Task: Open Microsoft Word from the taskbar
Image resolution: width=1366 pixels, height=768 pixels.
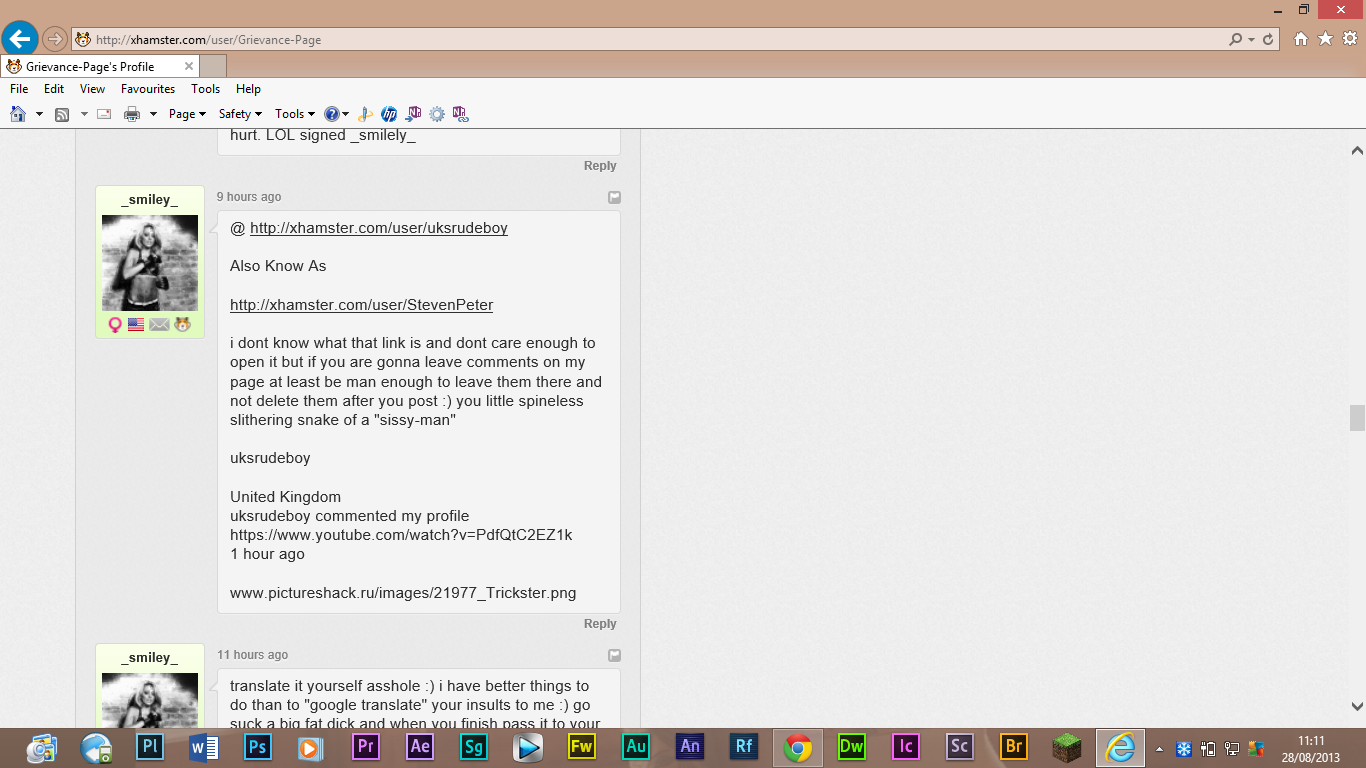Action: click(x=204, y=747)
